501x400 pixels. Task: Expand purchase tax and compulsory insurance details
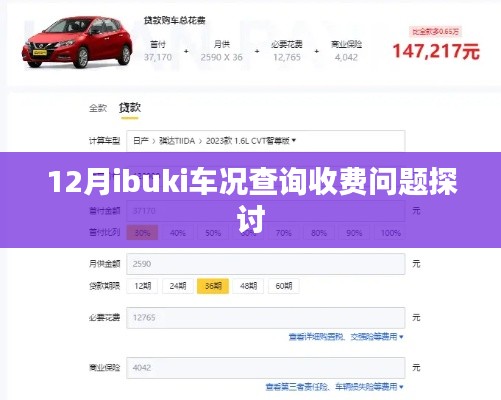pyautogui.click(x=346, y=337)
